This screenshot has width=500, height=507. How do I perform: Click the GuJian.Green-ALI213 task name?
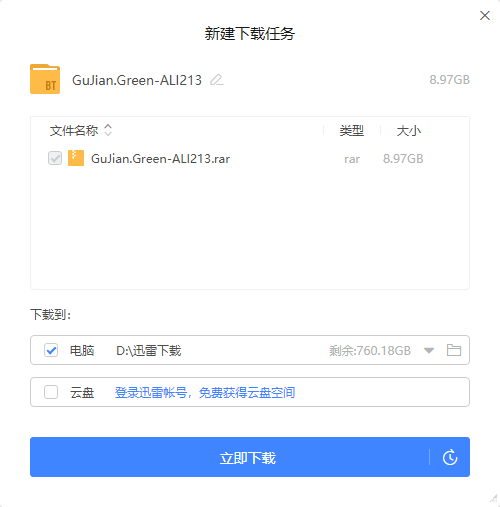pos(137,80)
